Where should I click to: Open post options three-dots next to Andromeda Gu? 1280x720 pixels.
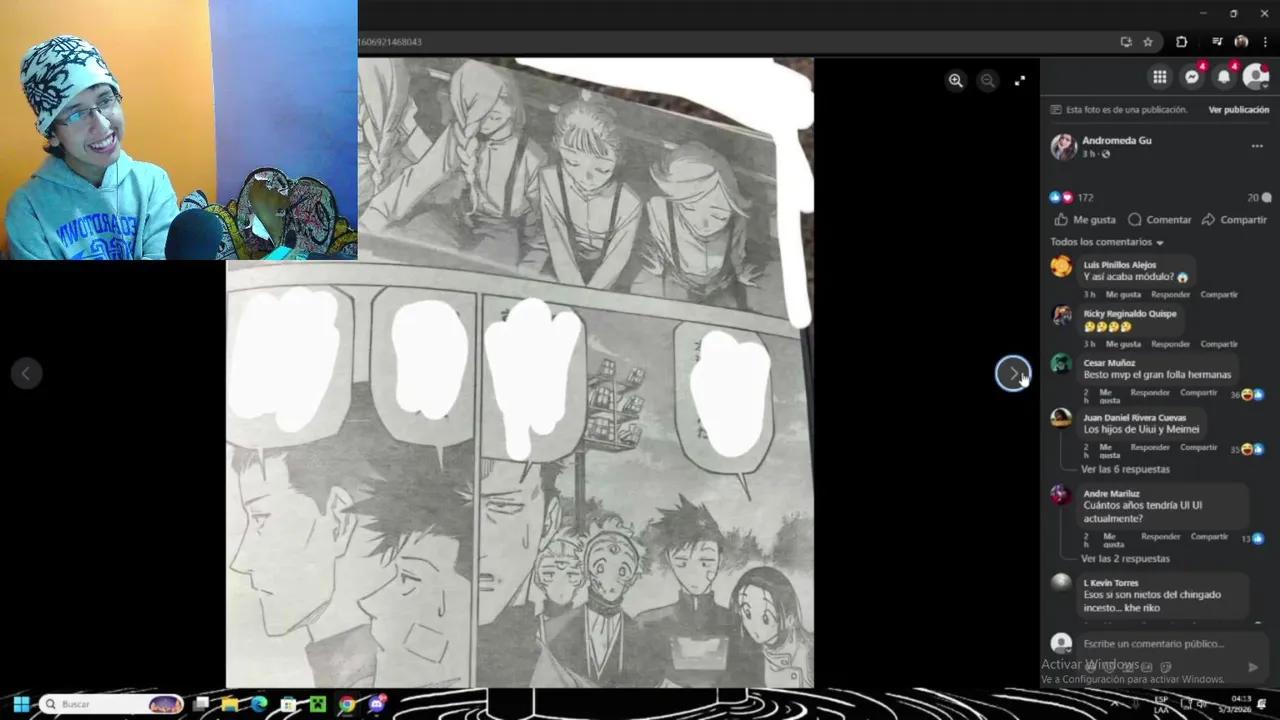(1257, 146)
